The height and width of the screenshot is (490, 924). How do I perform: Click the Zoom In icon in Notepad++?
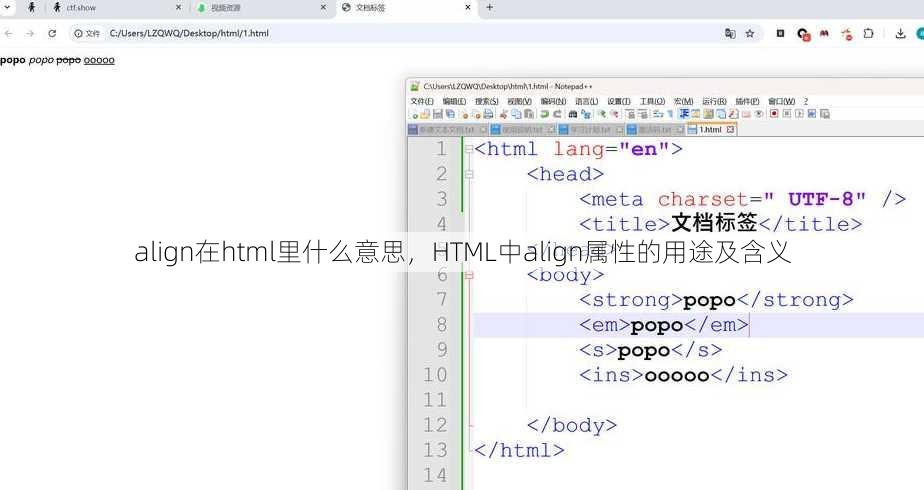pyautogui.click(x=602, y=114)
